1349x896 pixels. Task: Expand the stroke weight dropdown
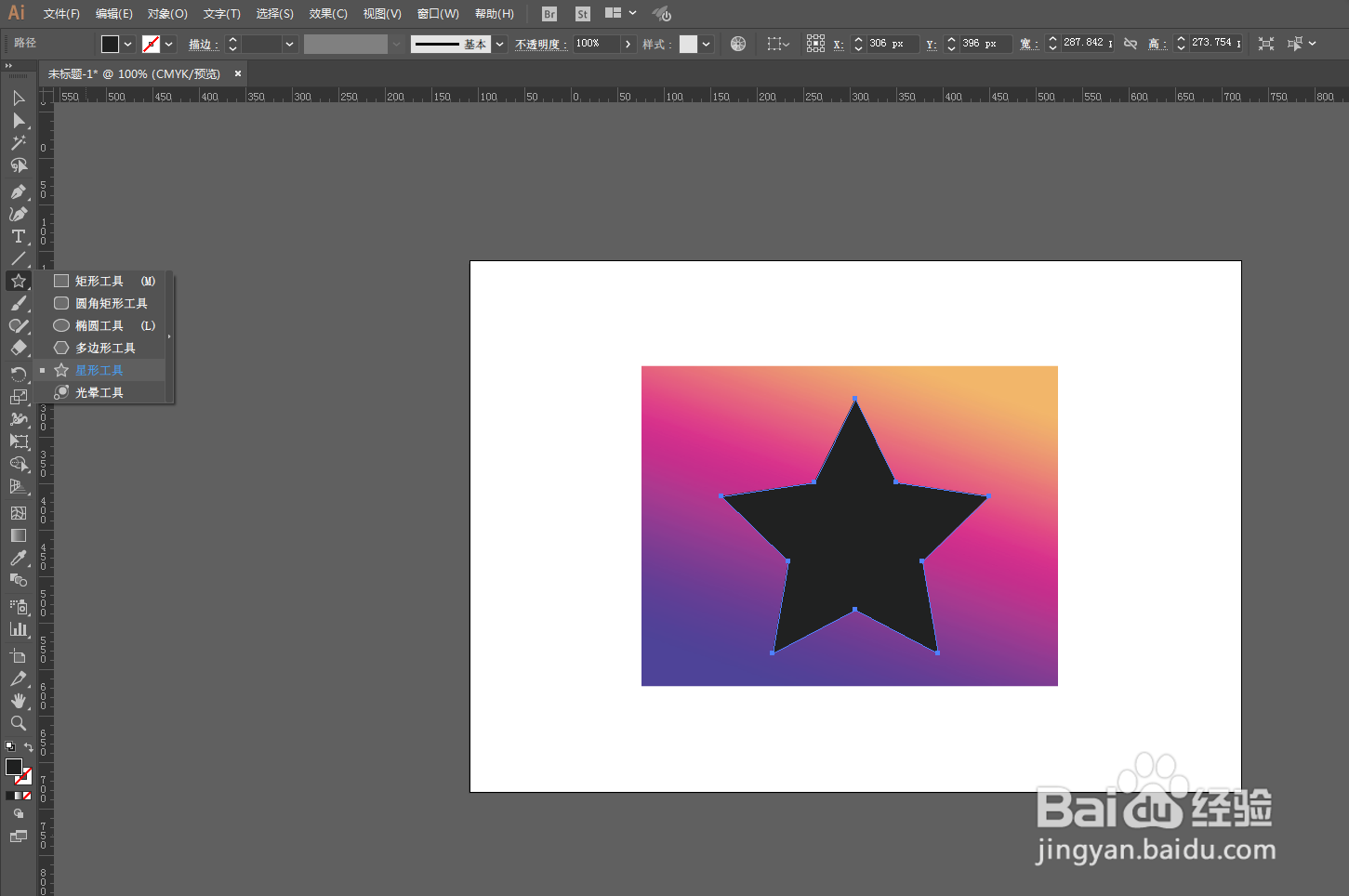tap(290, 44)
